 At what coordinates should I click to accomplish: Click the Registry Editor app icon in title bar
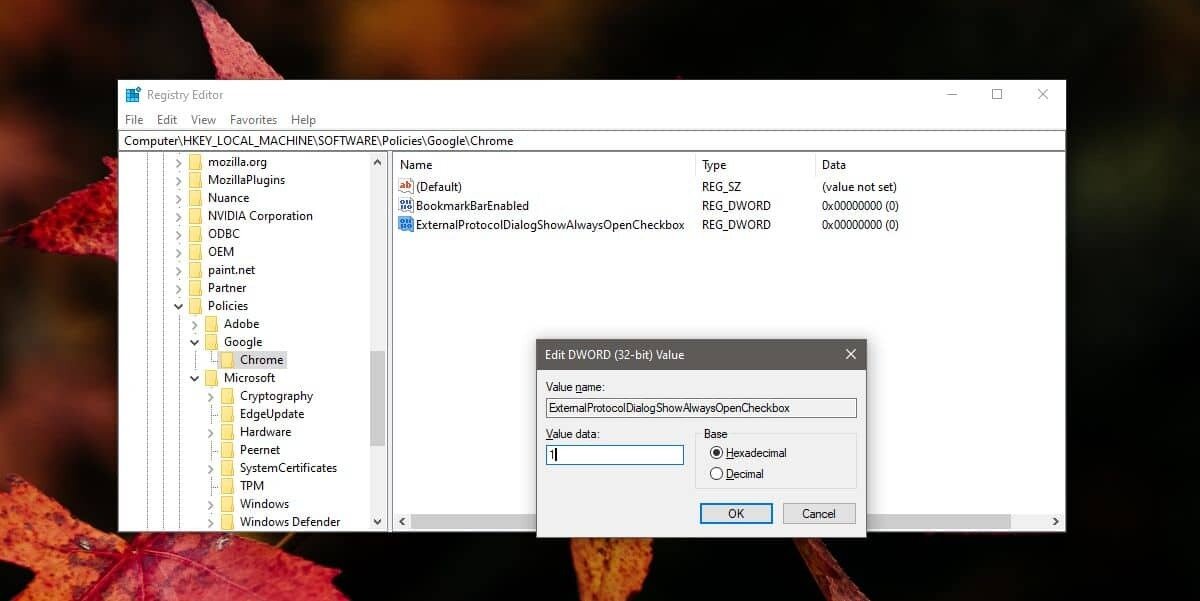133,94
